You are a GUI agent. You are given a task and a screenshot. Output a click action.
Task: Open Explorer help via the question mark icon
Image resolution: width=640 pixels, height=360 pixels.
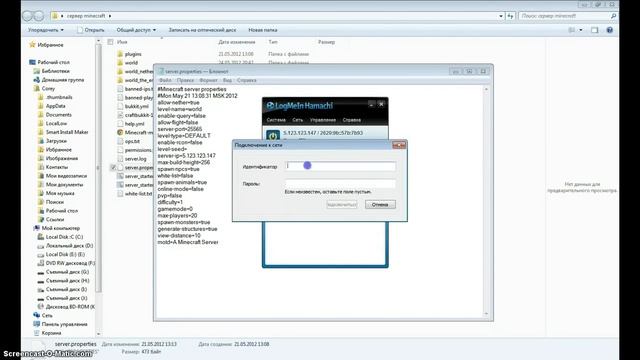[x=610, y=30]
